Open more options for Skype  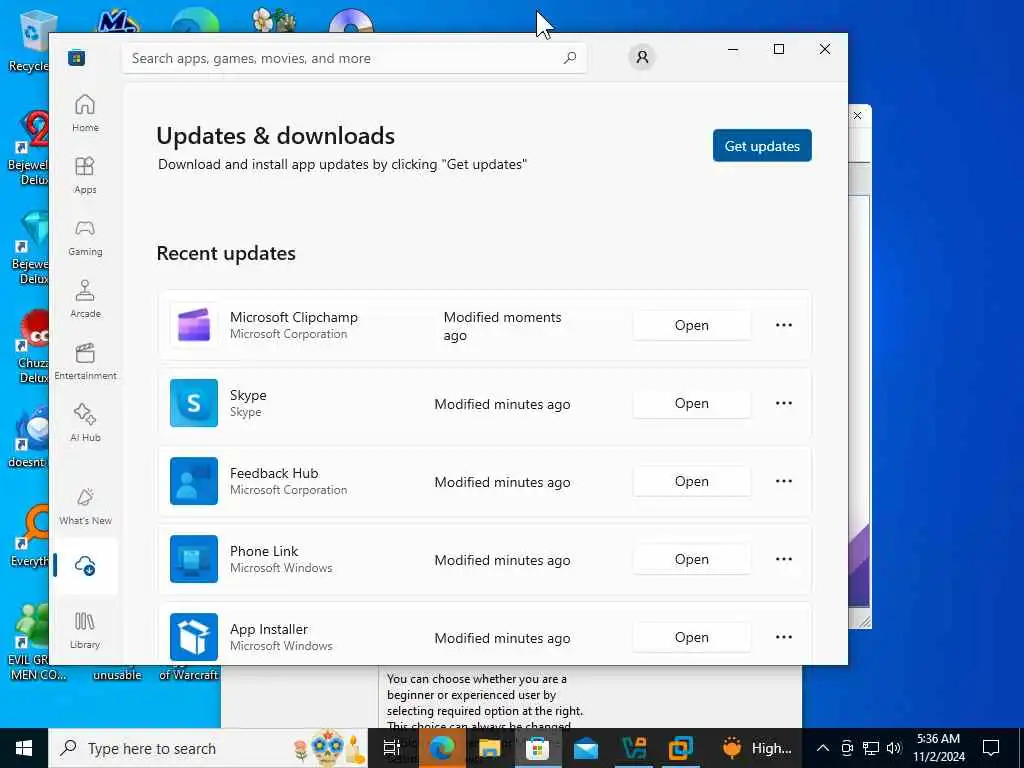[x=784, y=403]
